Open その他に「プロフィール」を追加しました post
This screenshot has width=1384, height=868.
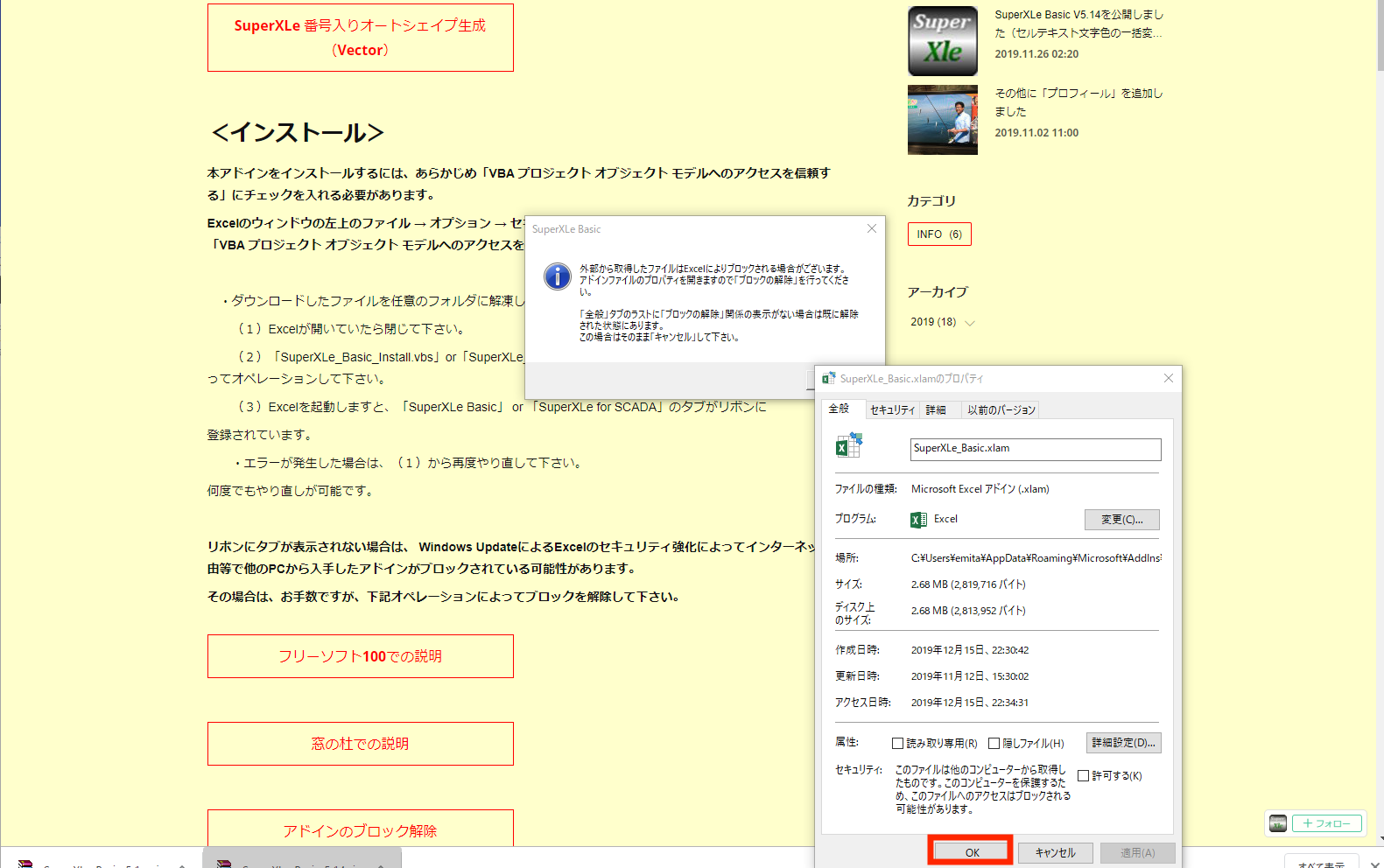click(x=1078, y=102)
